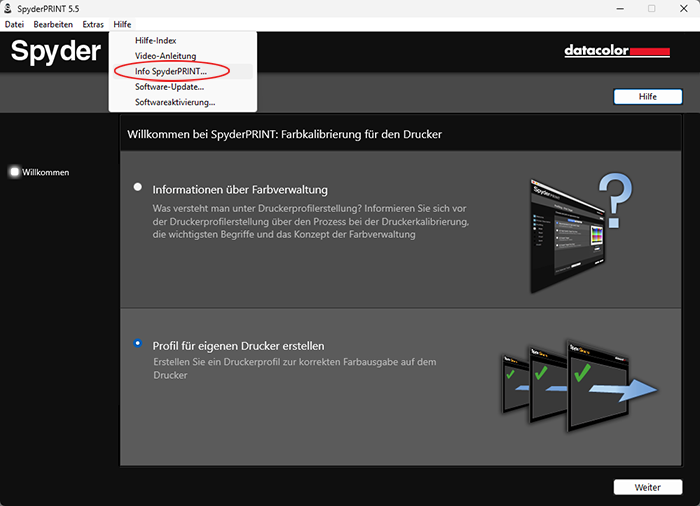Click the datacolor logo
Screen dimensions: 700x506
click(x=616, y=50)
